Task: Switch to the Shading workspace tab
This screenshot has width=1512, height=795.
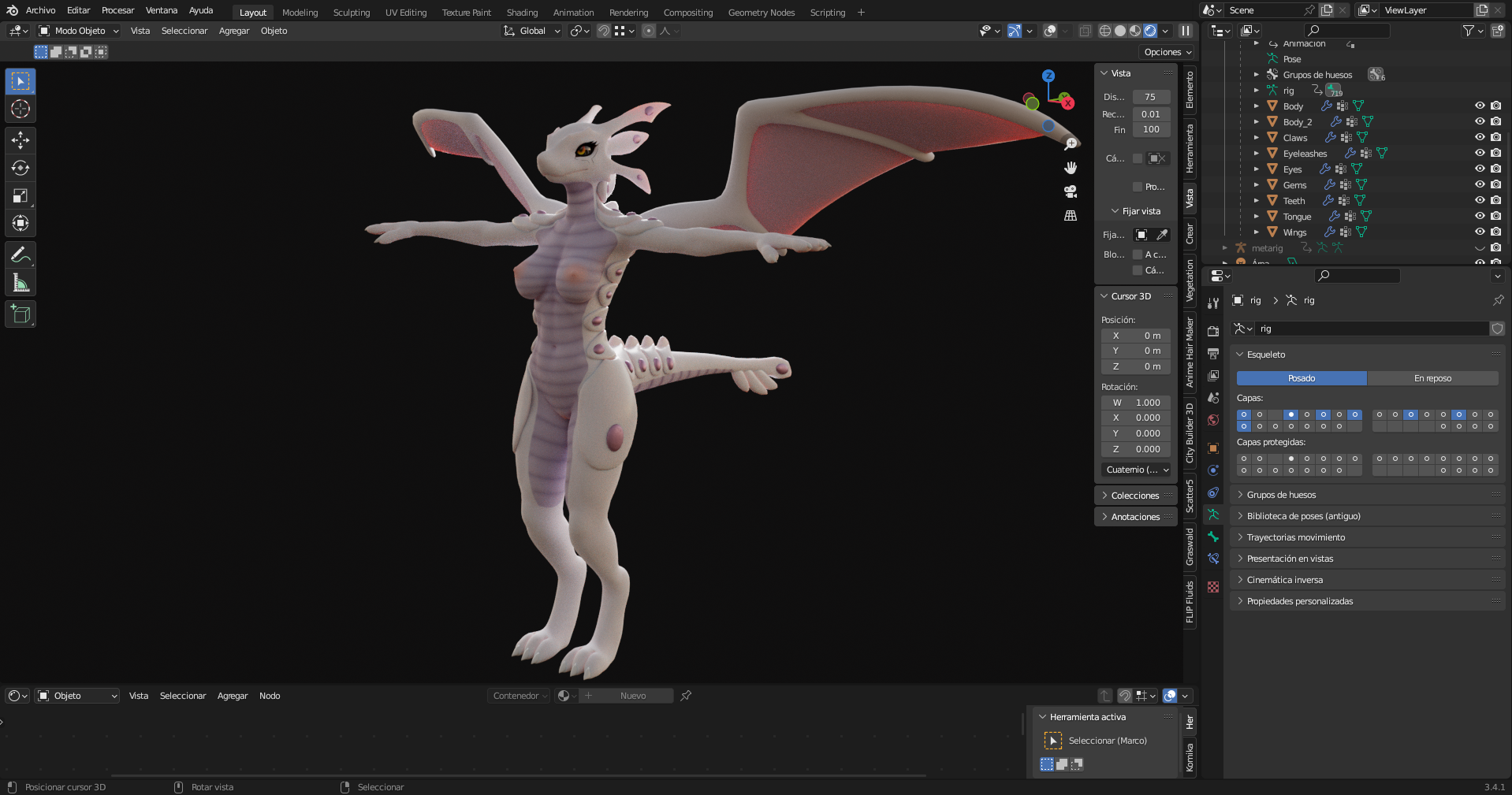Action: 522,13
